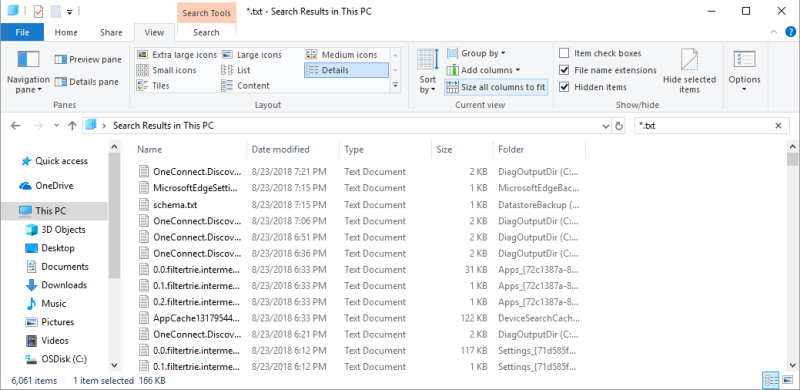Go back with the back arrow
Viewport: 800px width, 390px height.
tap(15, 126)
